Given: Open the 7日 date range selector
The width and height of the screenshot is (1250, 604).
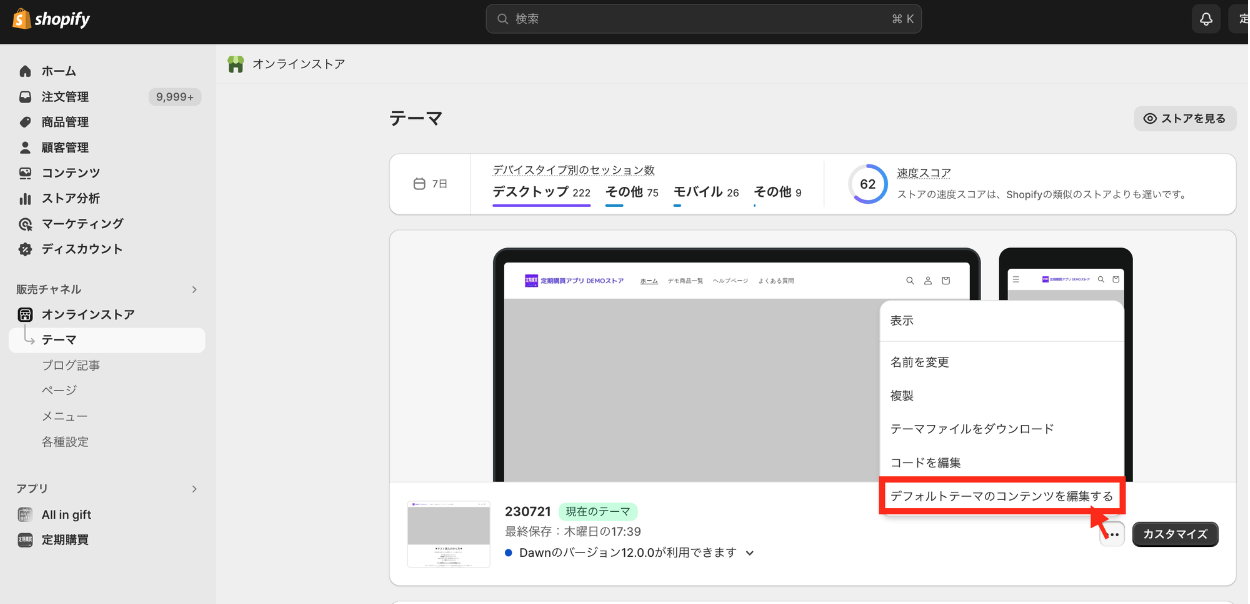Looking at the screenshot, I should coord(430,184).
